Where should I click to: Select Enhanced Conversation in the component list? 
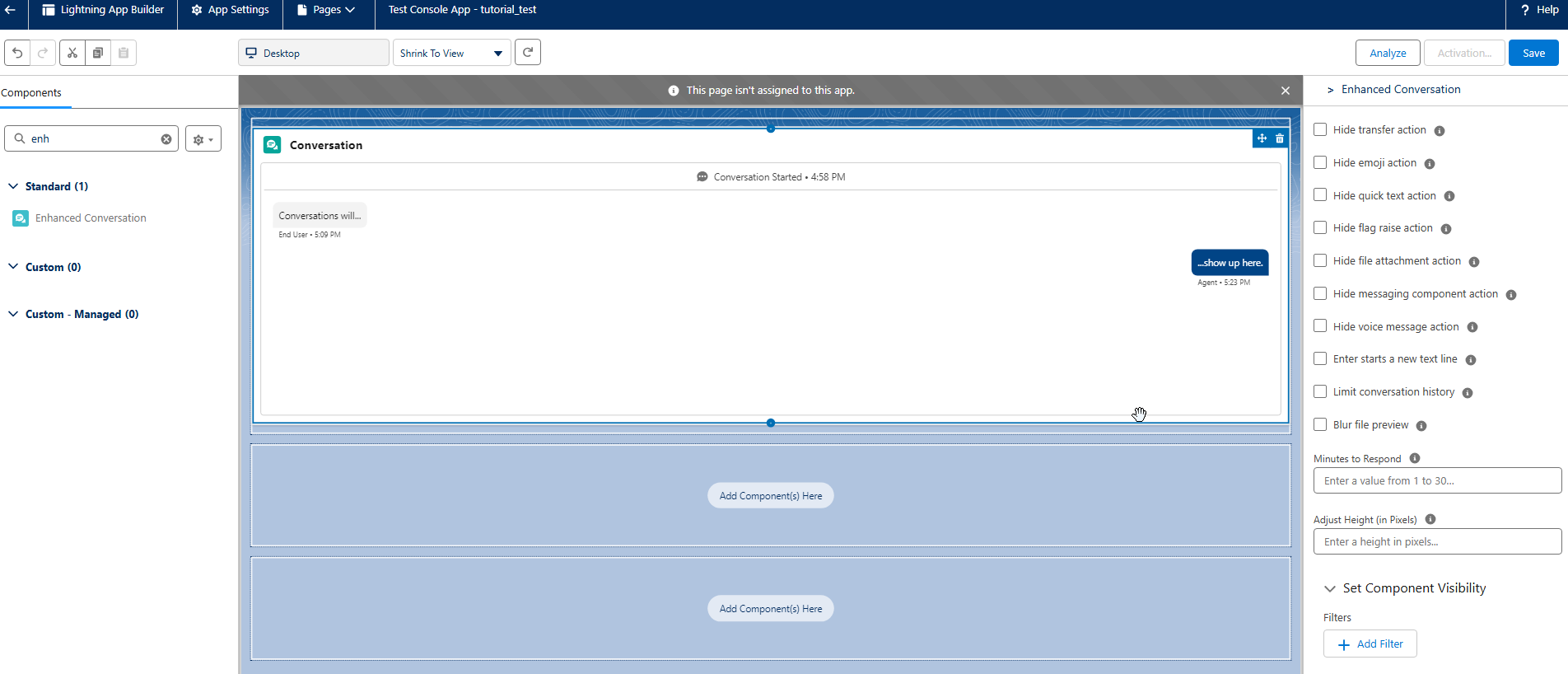point(91,218)
